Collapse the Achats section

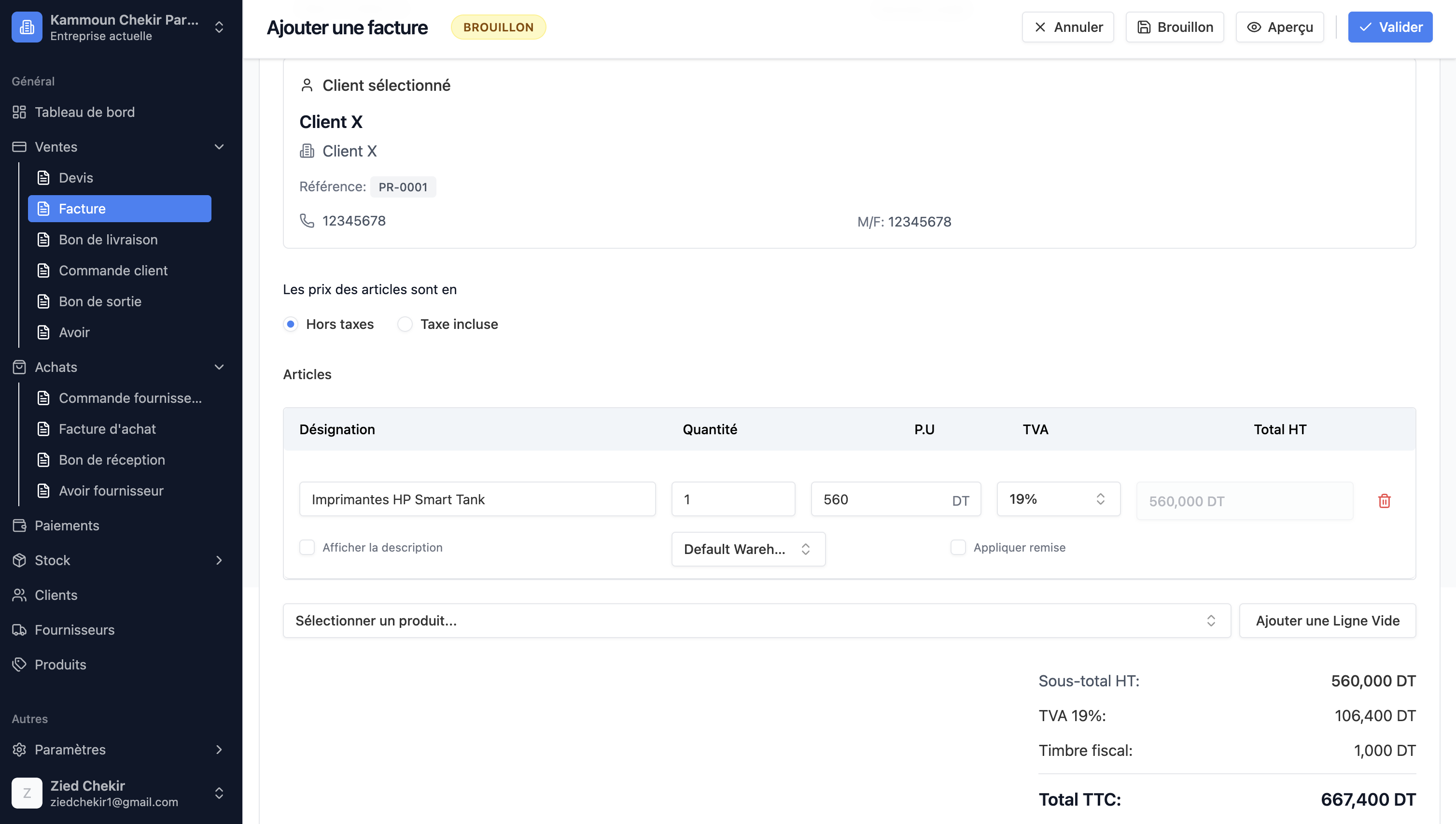pyautogui.click(x=220, y=367)
